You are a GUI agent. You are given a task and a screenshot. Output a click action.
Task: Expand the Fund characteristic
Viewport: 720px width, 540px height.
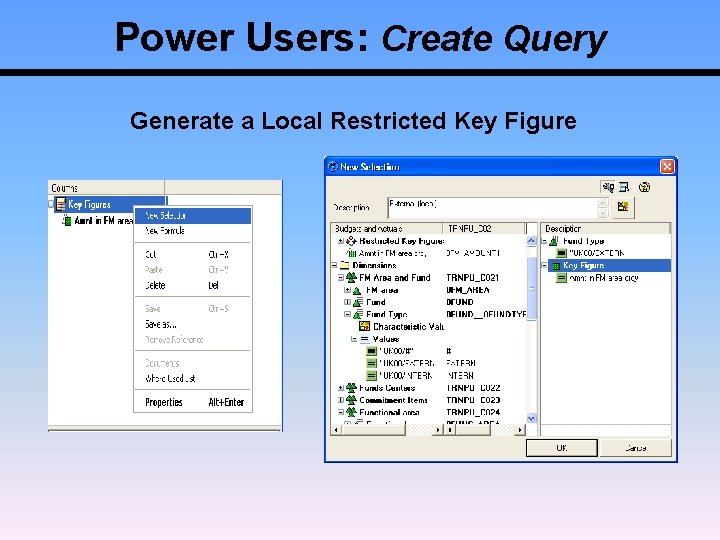coord(348,302)
